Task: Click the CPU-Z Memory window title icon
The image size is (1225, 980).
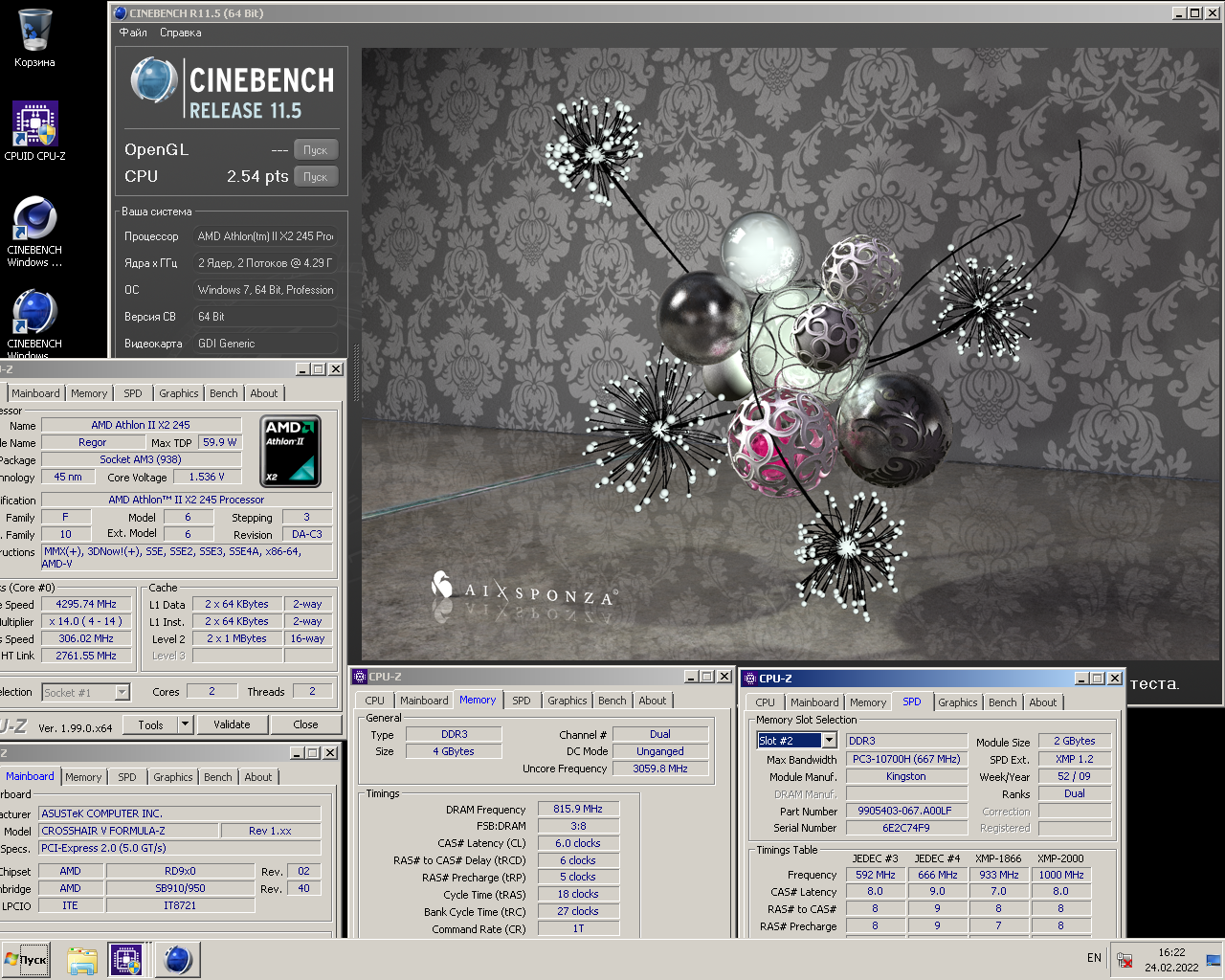Action: tap(360, 677)
